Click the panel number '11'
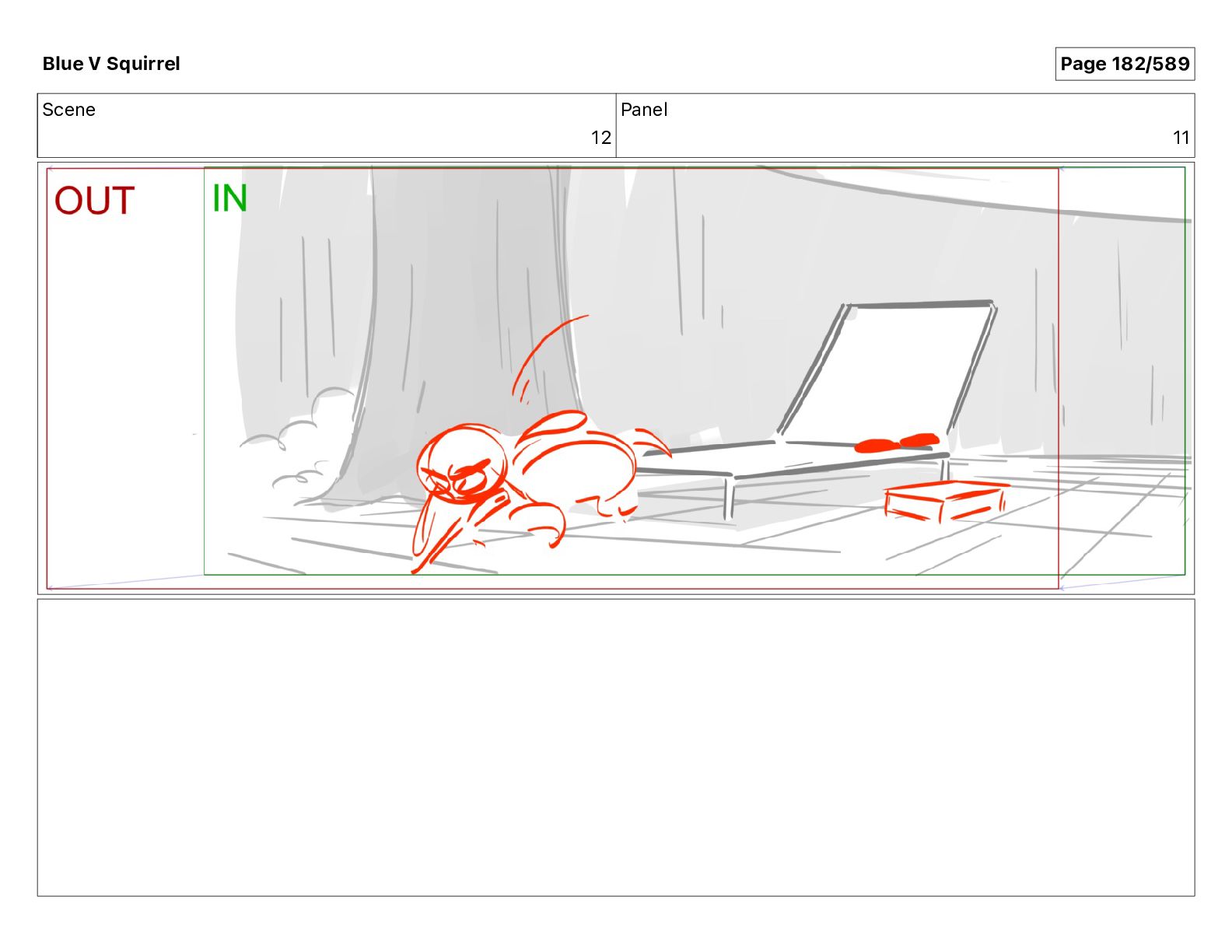The width and height of the screenshot is (1232, 952). click(1181, 138)
